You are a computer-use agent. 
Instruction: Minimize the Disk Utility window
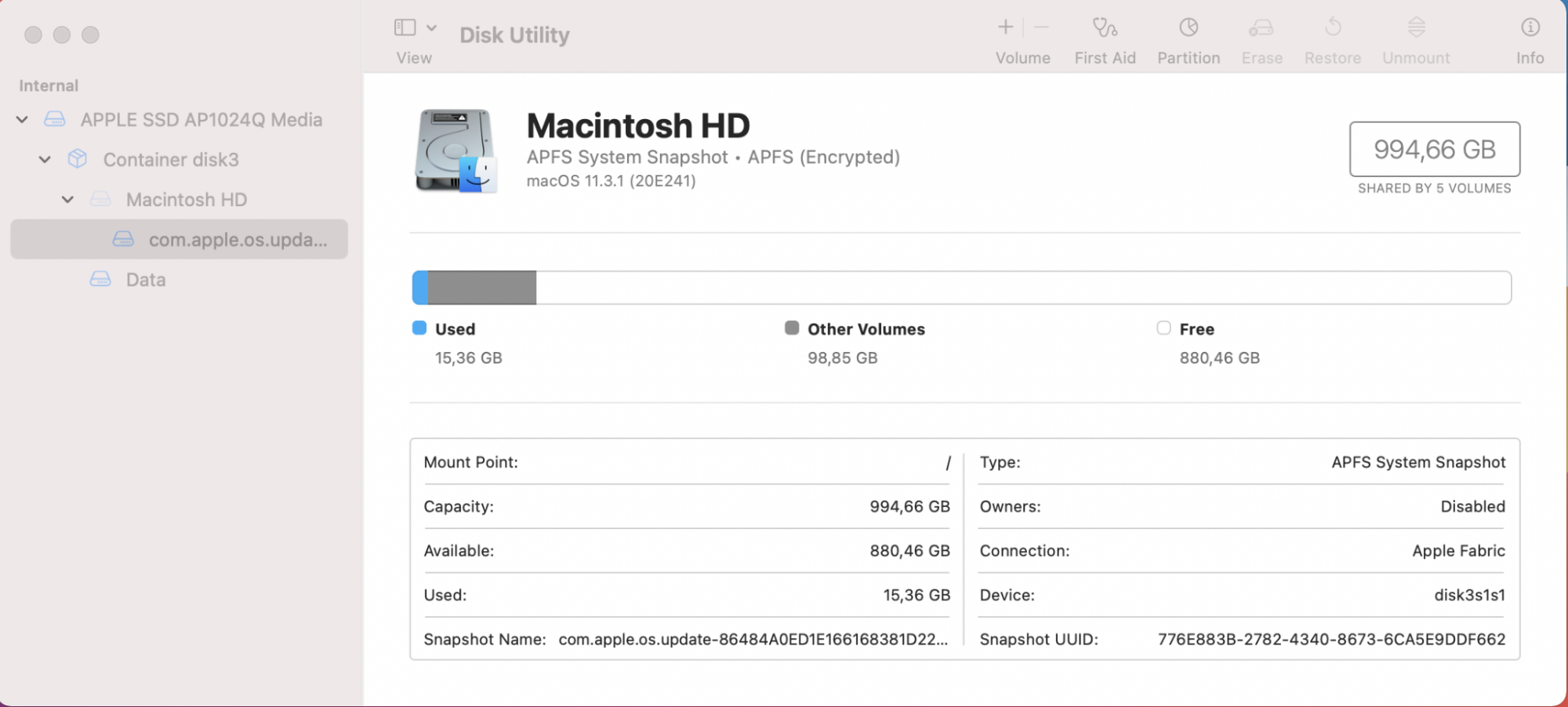[x=62, y=34]
